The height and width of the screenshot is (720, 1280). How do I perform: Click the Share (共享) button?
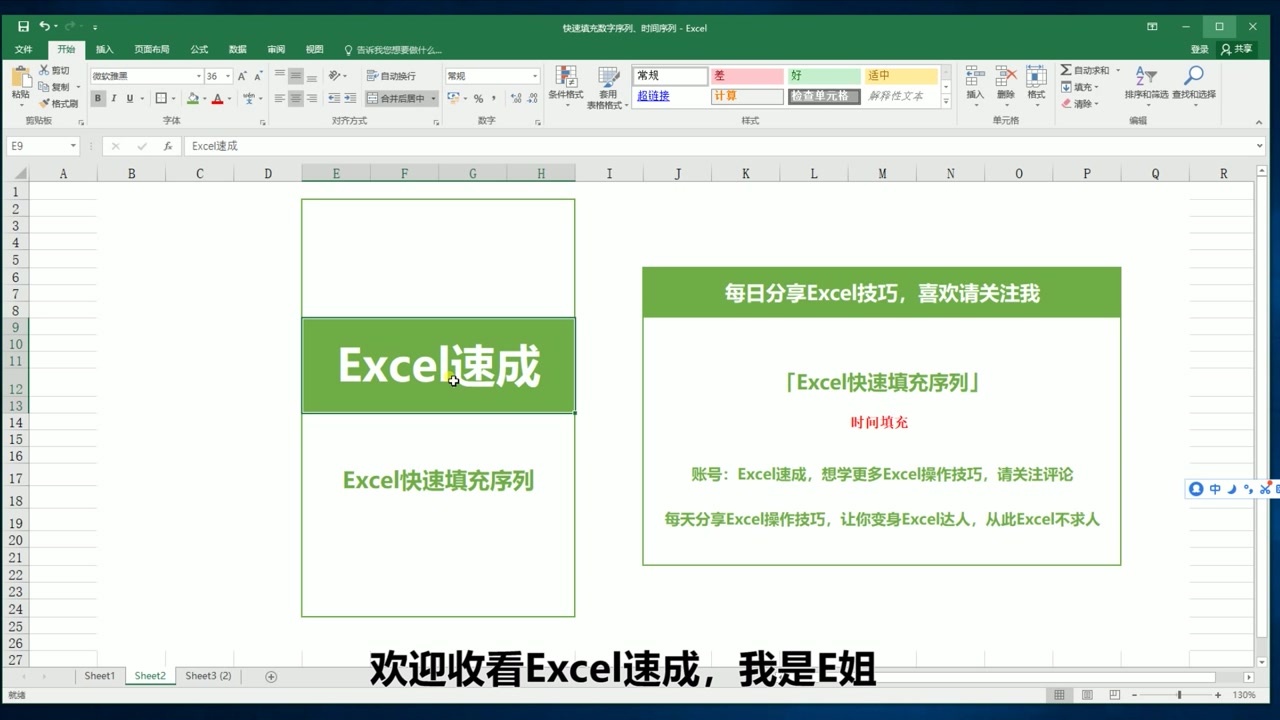[x=1237, y=49]
